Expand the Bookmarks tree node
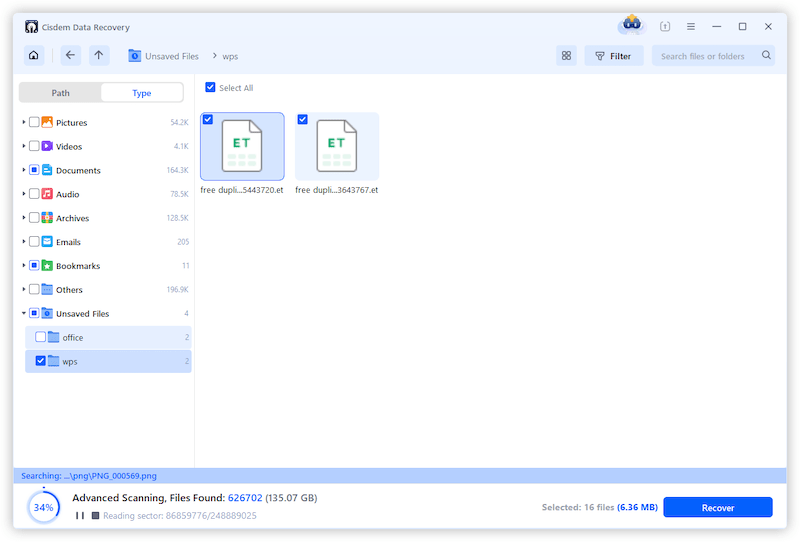 point(23,265)
